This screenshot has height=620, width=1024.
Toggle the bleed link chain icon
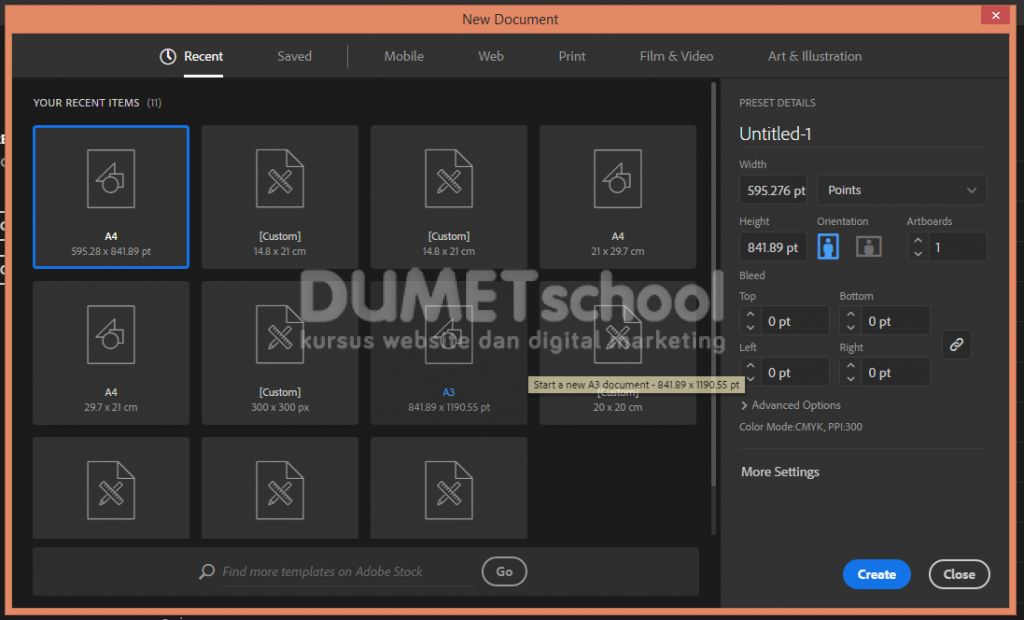point(956,345)
